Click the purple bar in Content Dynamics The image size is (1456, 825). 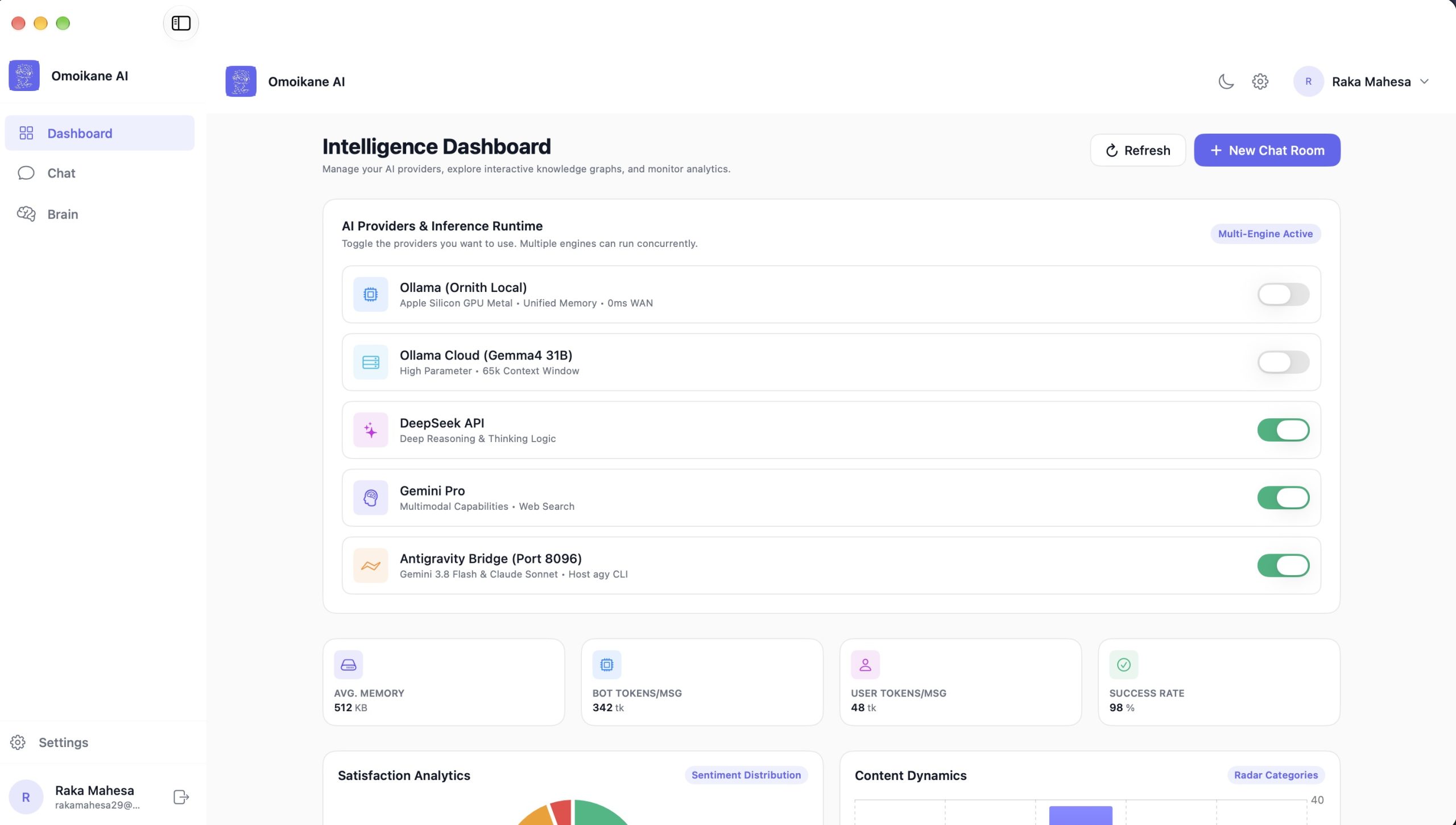(x=1081, y=815)
